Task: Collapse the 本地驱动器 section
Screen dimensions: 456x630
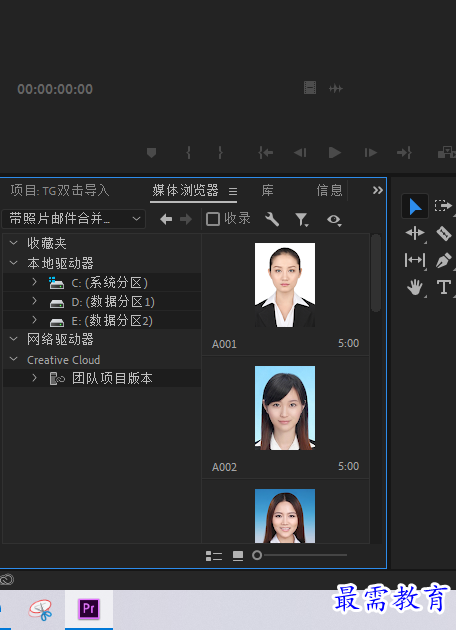Action: pyautogui.click(x=13, y=263)
